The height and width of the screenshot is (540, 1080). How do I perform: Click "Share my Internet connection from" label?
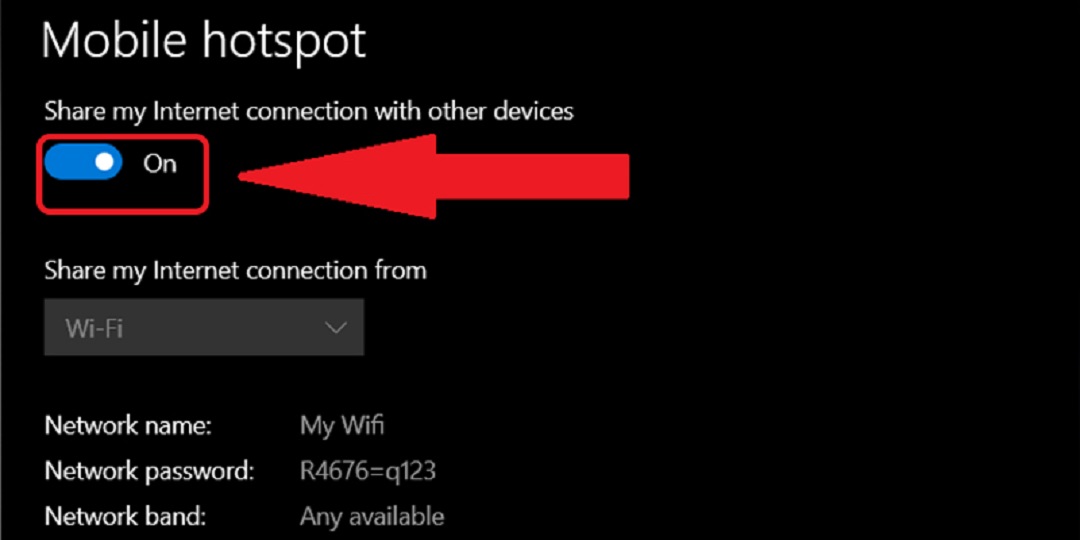(236, 270)
